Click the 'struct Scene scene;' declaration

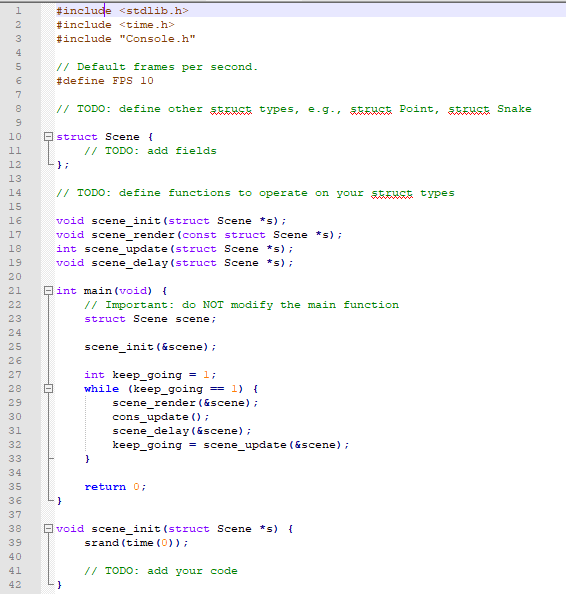click(150, 319)
